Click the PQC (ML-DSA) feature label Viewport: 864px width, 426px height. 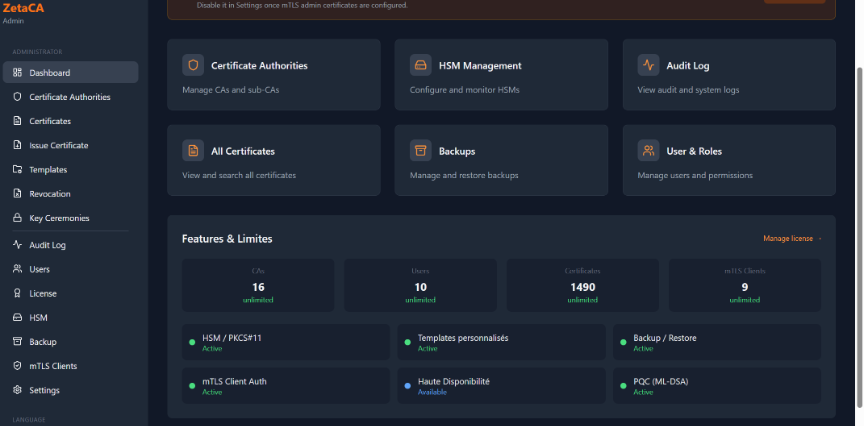pyautogui.click(x=661, y=381)
